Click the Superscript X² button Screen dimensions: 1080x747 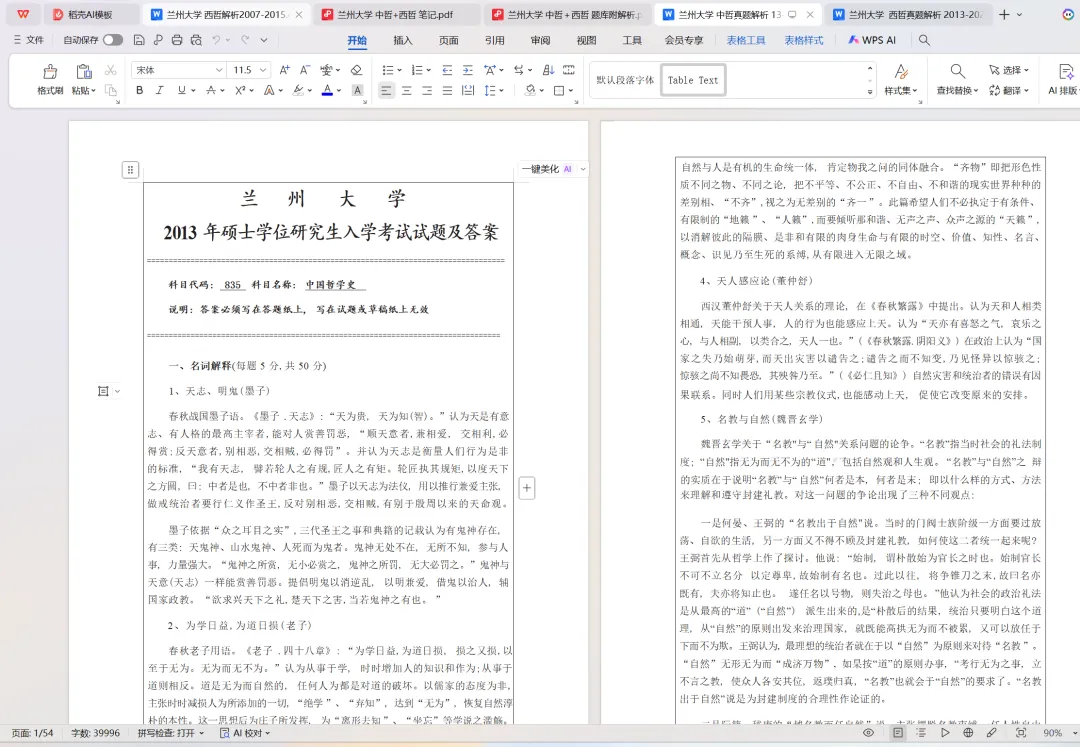point(240,90)
